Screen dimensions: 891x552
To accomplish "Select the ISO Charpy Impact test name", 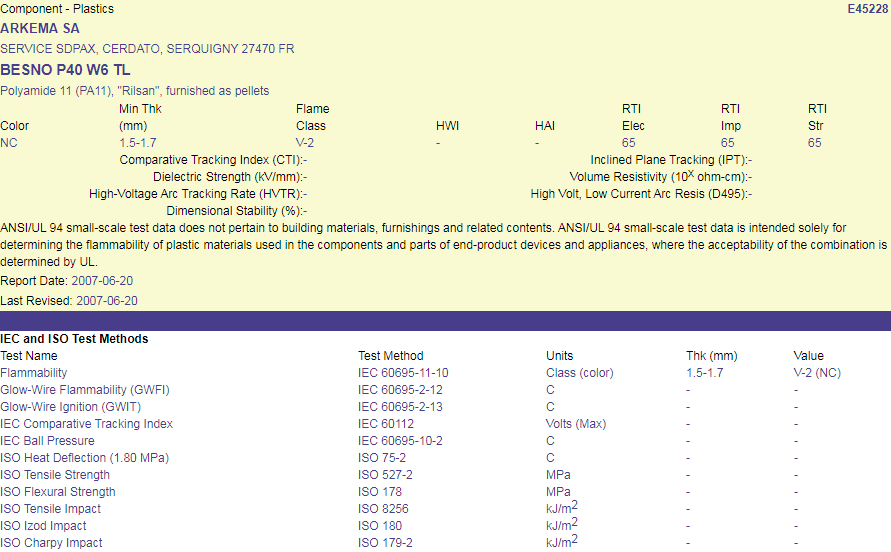I will coord(51,543).
